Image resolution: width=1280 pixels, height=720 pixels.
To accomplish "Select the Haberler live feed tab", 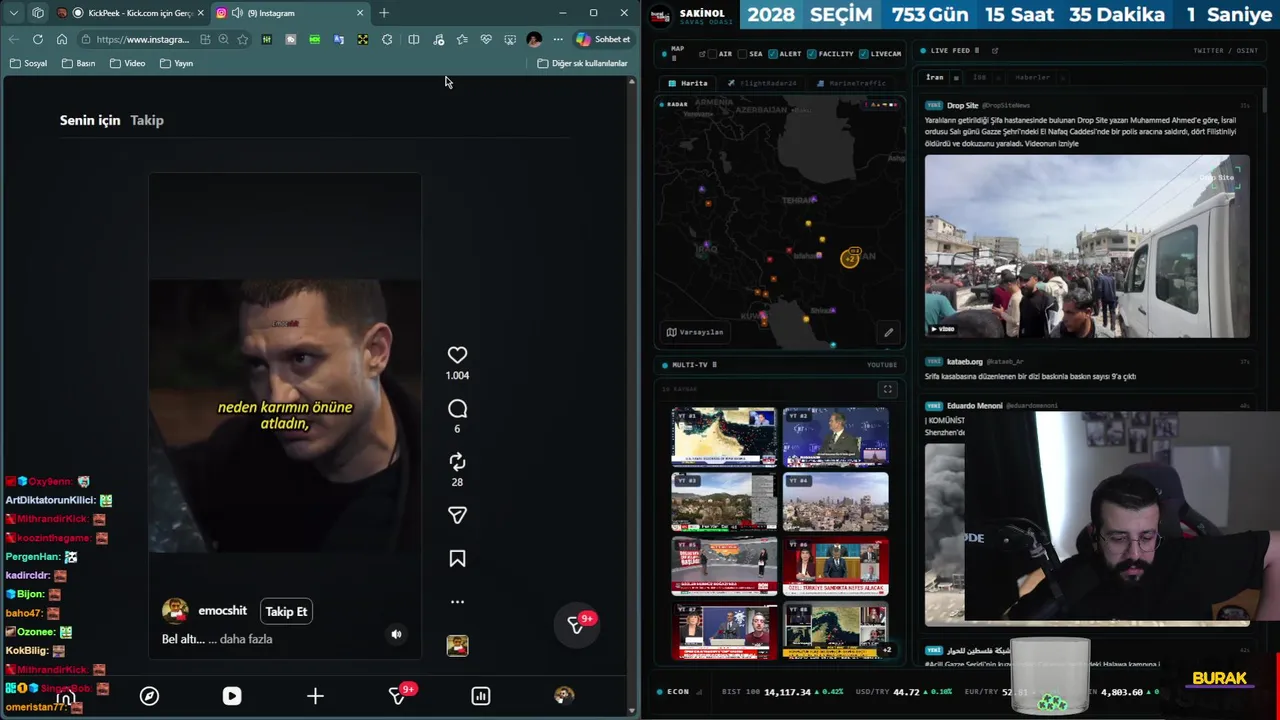I will click(x=1033, y=77).
